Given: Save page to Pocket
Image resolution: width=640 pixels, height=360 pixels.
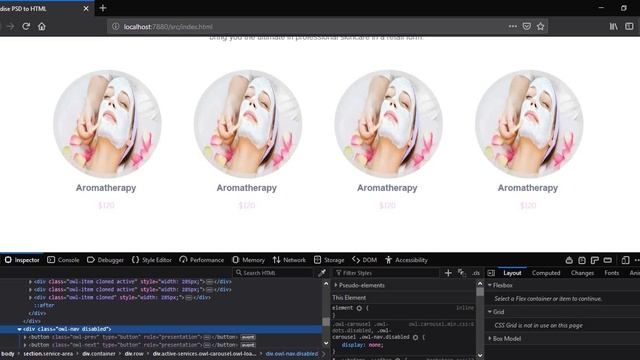Looking at the screenshot, I should point(527,27).
